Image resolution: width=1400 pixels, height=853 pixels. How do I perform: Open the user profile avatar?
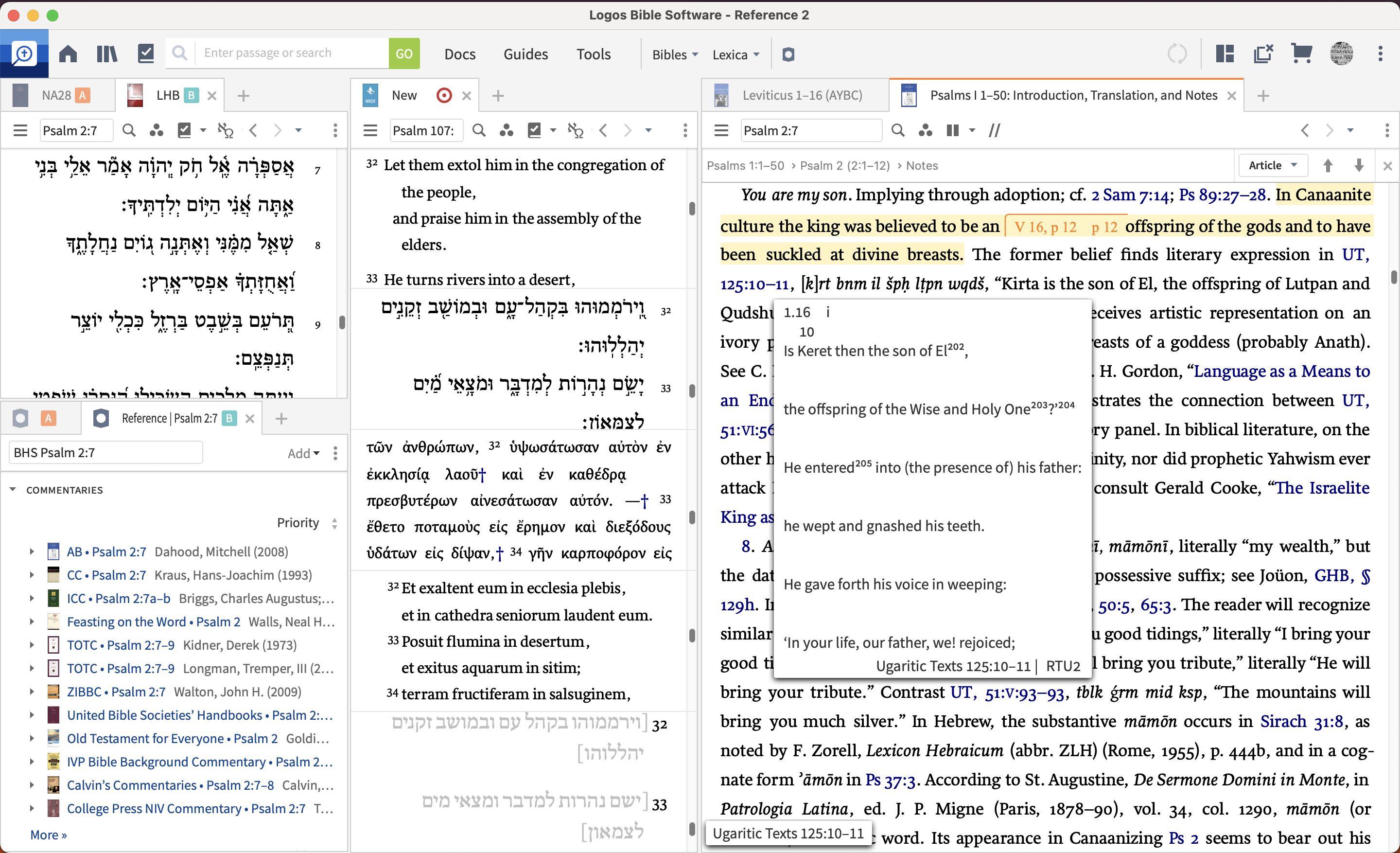pyautogui.click(x=1342, y=54)
